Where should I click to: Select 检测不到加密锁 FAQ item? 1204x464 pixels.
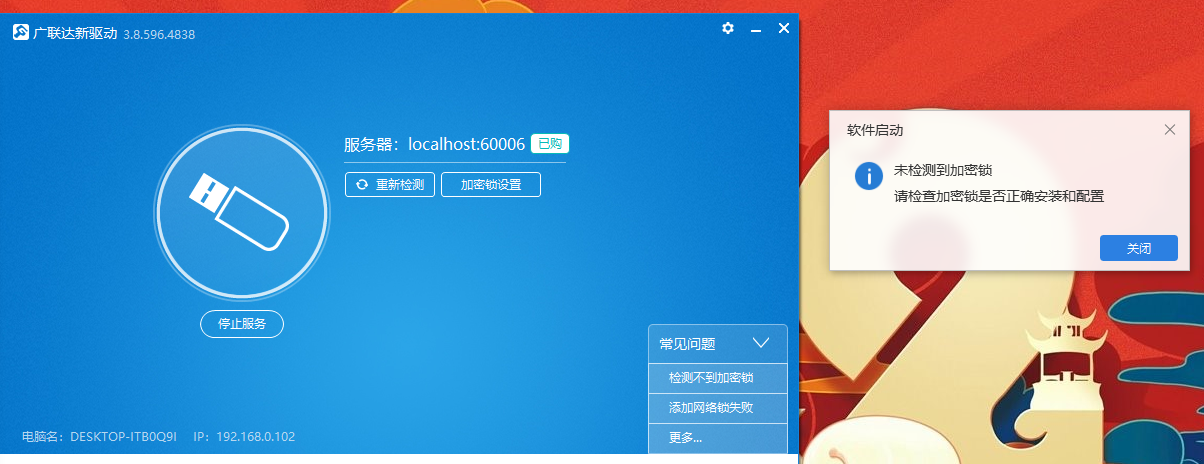pyautogui.click(x=718, y=379)
